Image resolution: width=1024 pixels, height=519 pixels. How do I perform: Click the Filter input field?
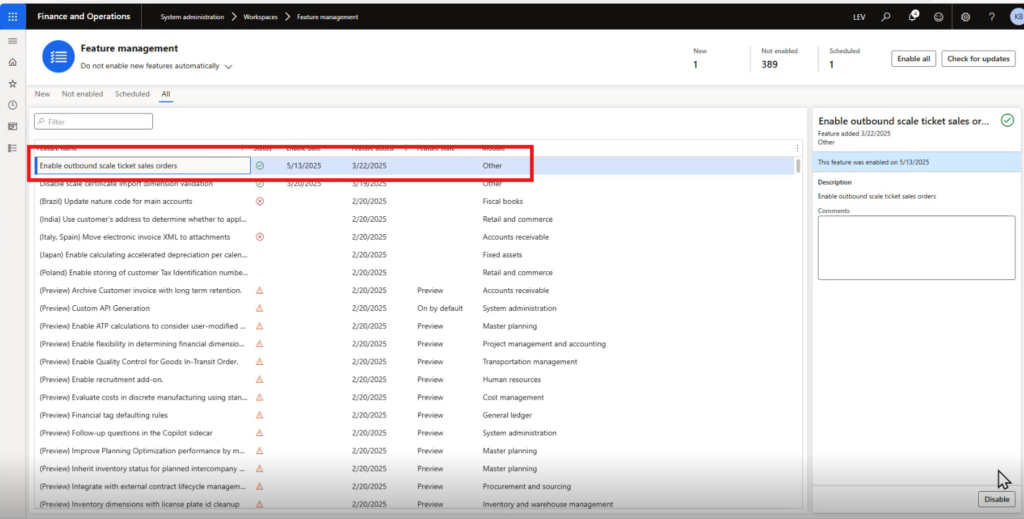93,121
